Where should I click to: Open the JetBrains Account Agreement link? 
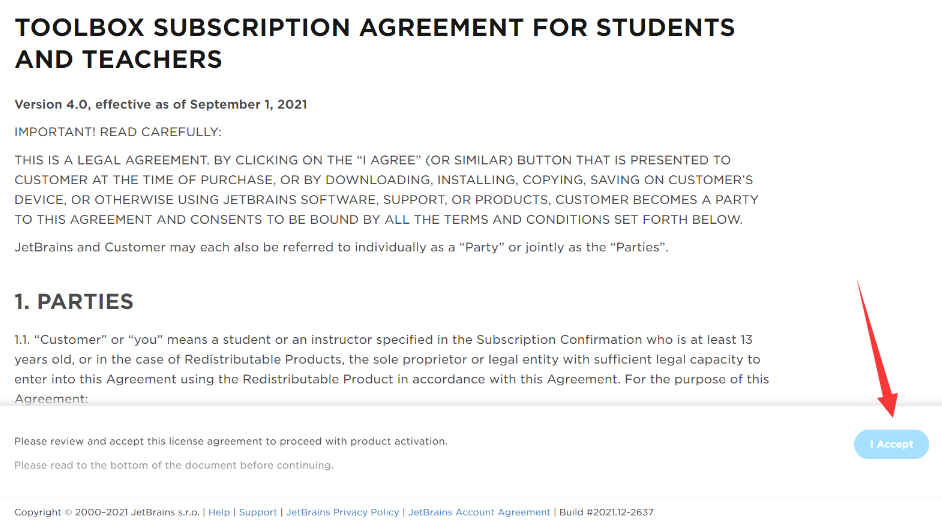(x=479, y=512)
